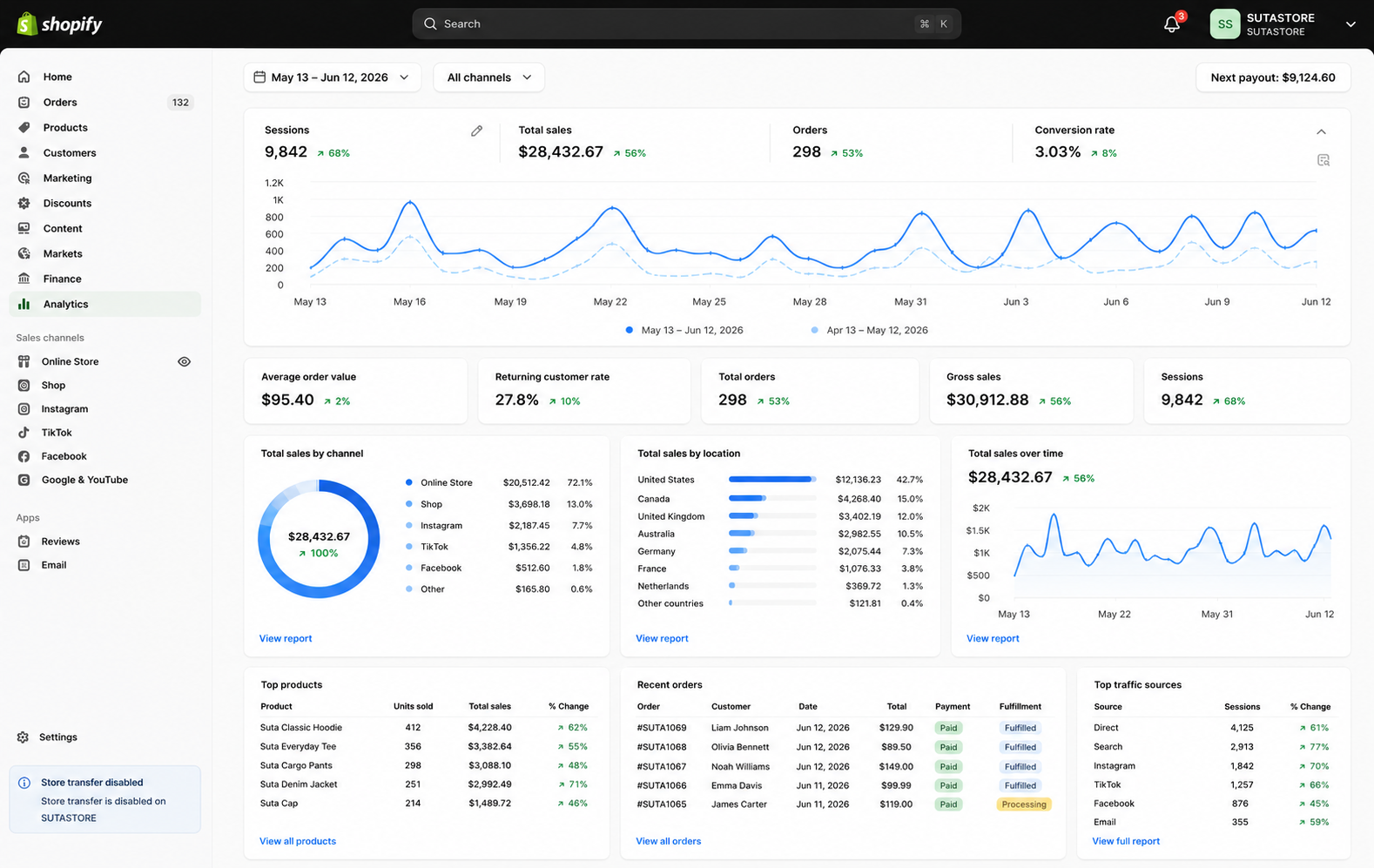Screen dimensions: 1374x868
Task: Click the TikTok channel icon
Action: coord(24,432)
